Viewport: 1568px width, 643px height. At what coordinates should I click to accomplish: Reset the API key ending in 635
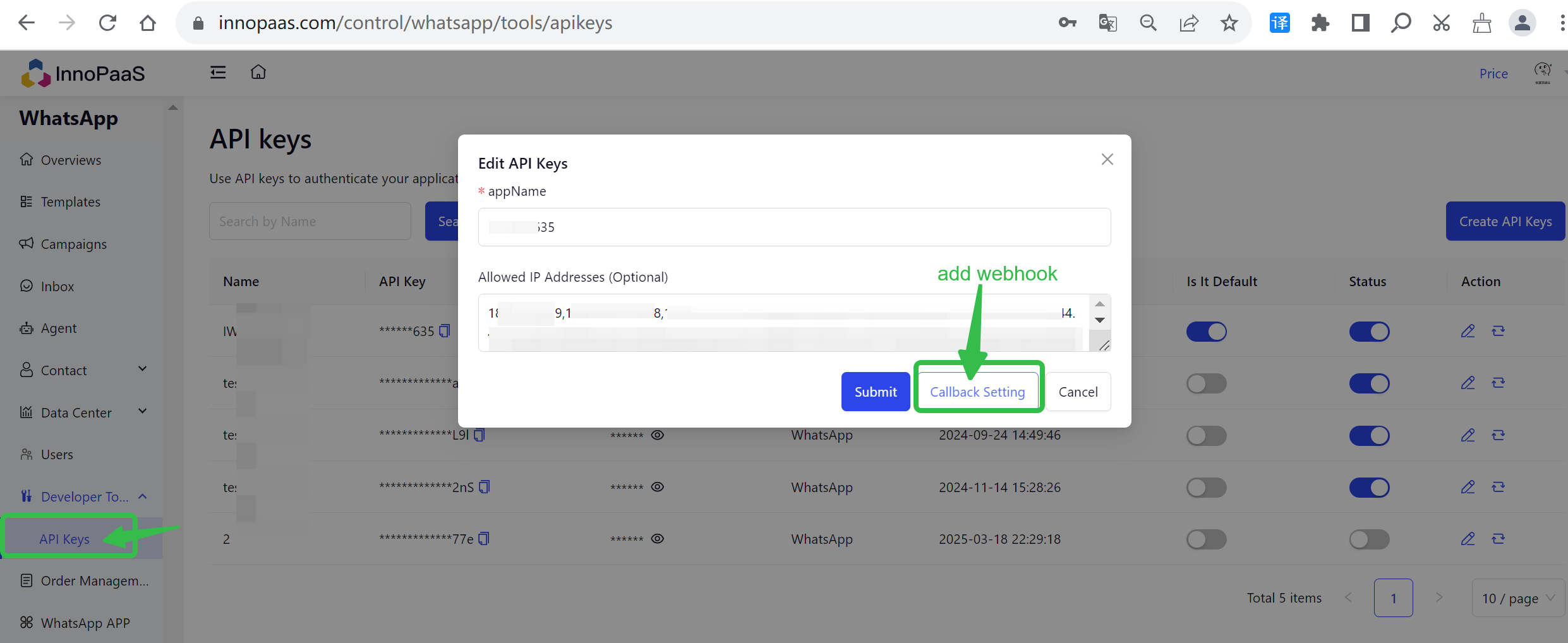pos(1498,331)
